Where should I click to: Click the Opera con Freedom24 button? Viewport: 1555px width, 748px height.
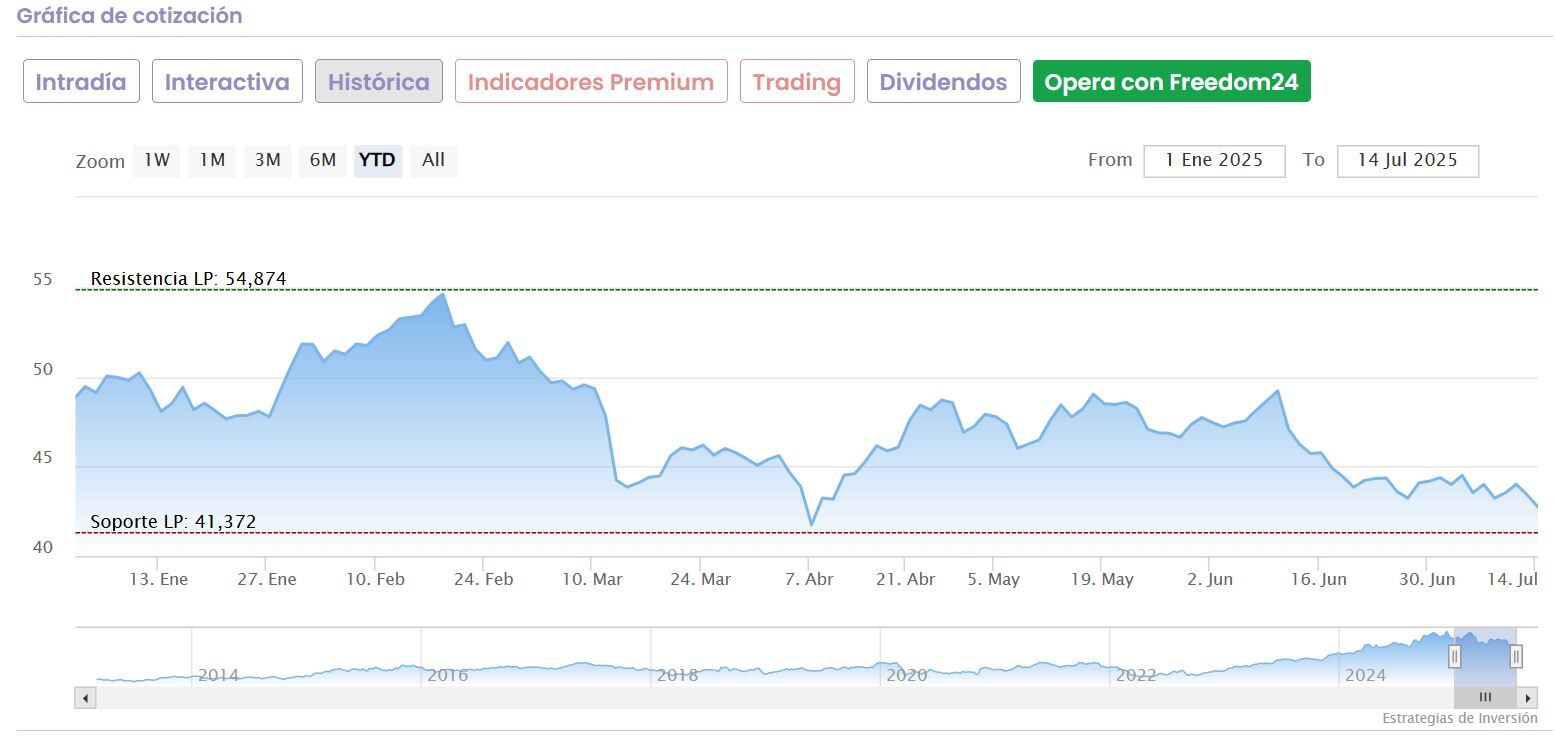pyautogui.click(x=1171, y=82)
